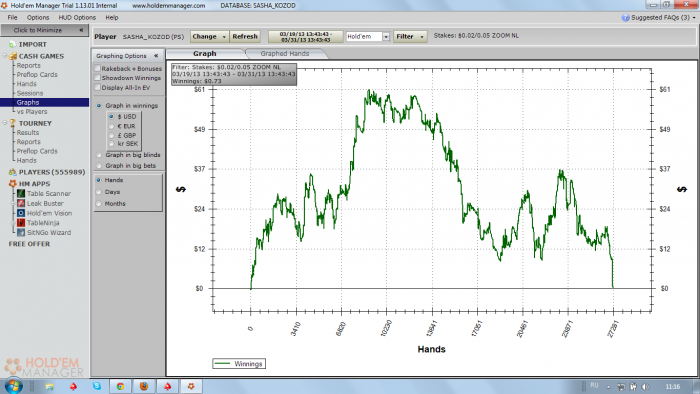This screenshot has height=394, width=700.
Task: Switch to the Graphed Hands tab
Action: [x=284, y=54]
